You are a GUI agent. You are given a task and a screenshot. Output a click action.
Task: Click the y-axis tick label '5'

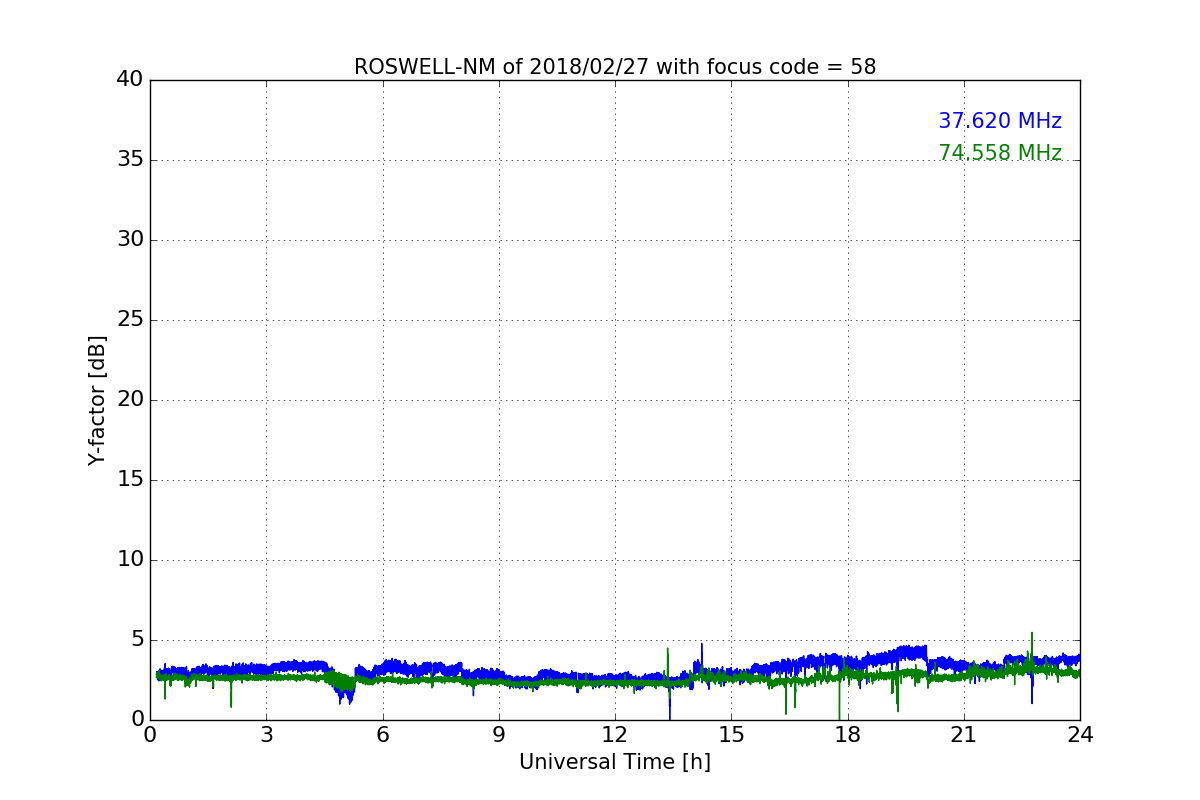tap(137, 639)
